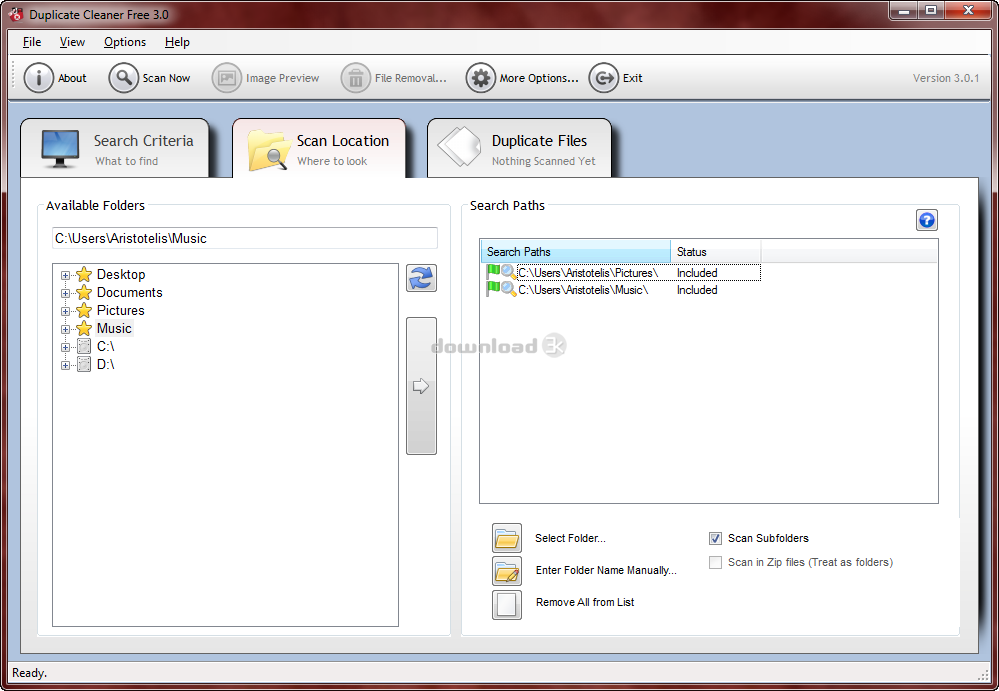Select the Desktop folder in tree

121,274
